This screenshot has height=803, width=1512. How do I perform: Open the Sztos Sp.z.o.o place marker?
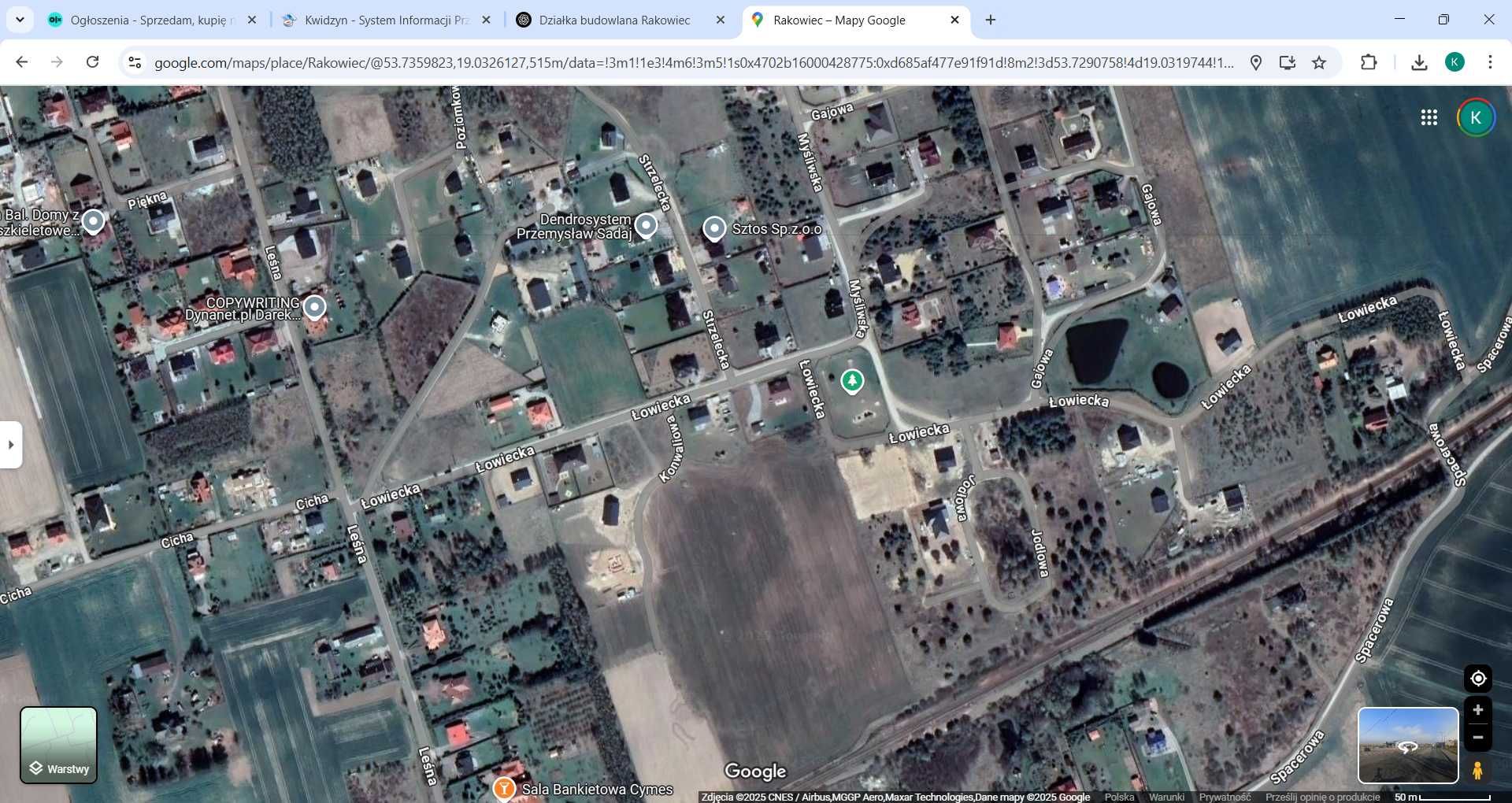click(714, 228)
